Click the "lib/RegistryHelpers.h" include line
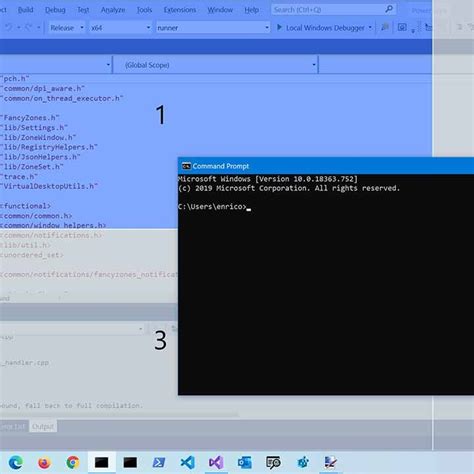This screenshot has width=474, height=474. pyautogui.click(x=49, y=147)
